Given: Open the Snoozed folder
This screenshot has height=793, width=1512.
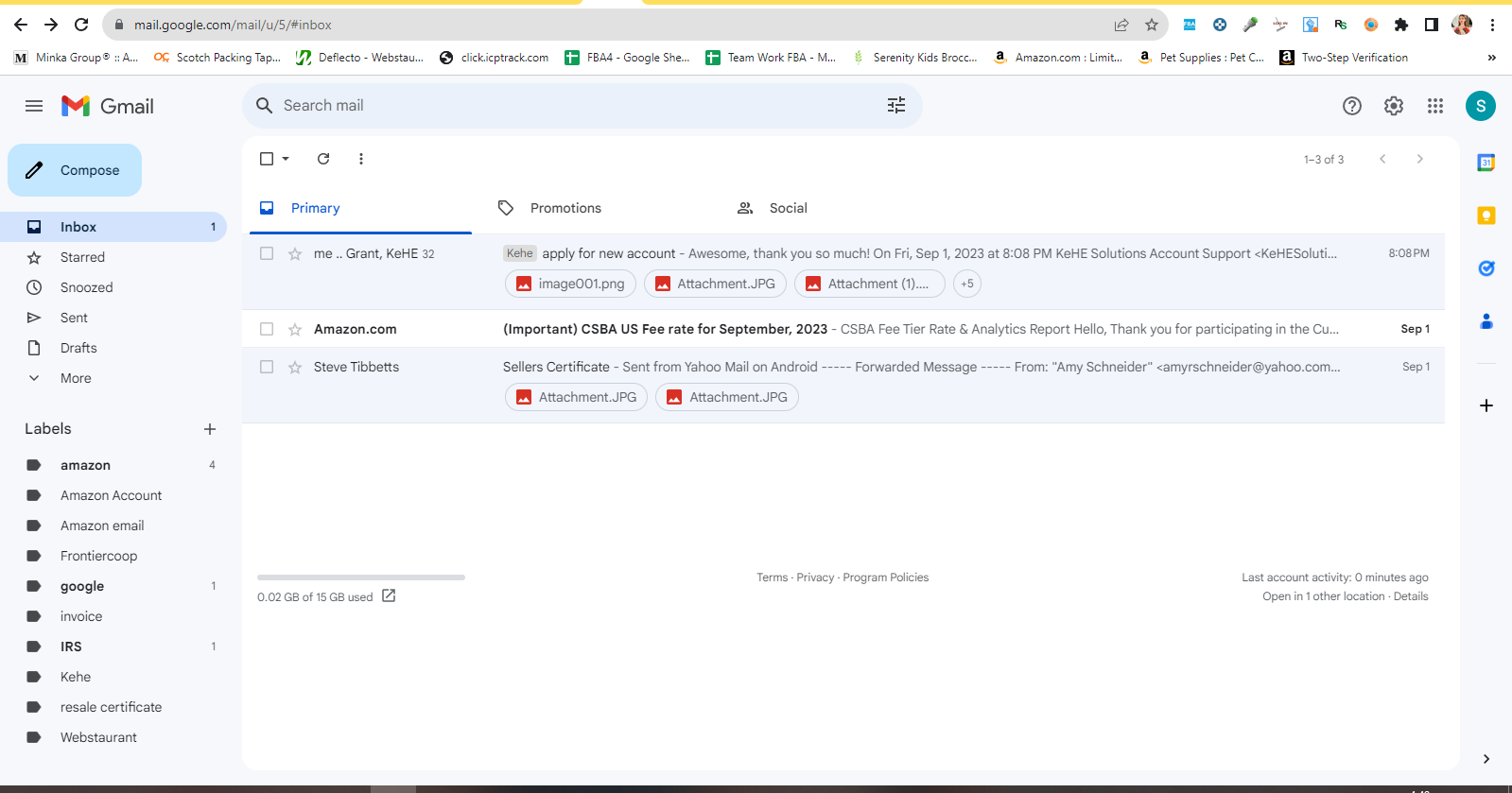Looking at the screenshot, I should point(113,287).
